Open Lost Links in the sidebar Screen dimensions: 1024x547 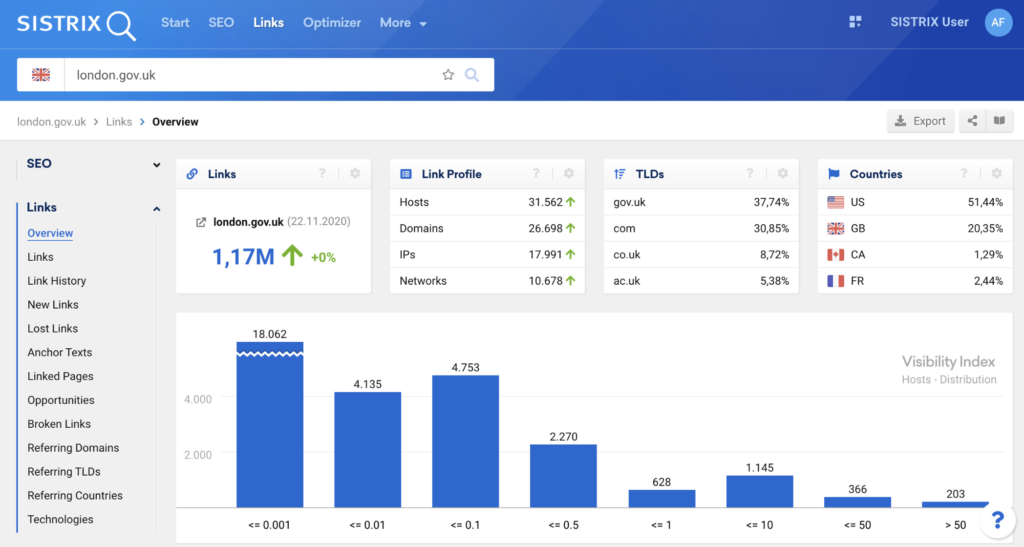pyautogui.click(x=52, y=328)
